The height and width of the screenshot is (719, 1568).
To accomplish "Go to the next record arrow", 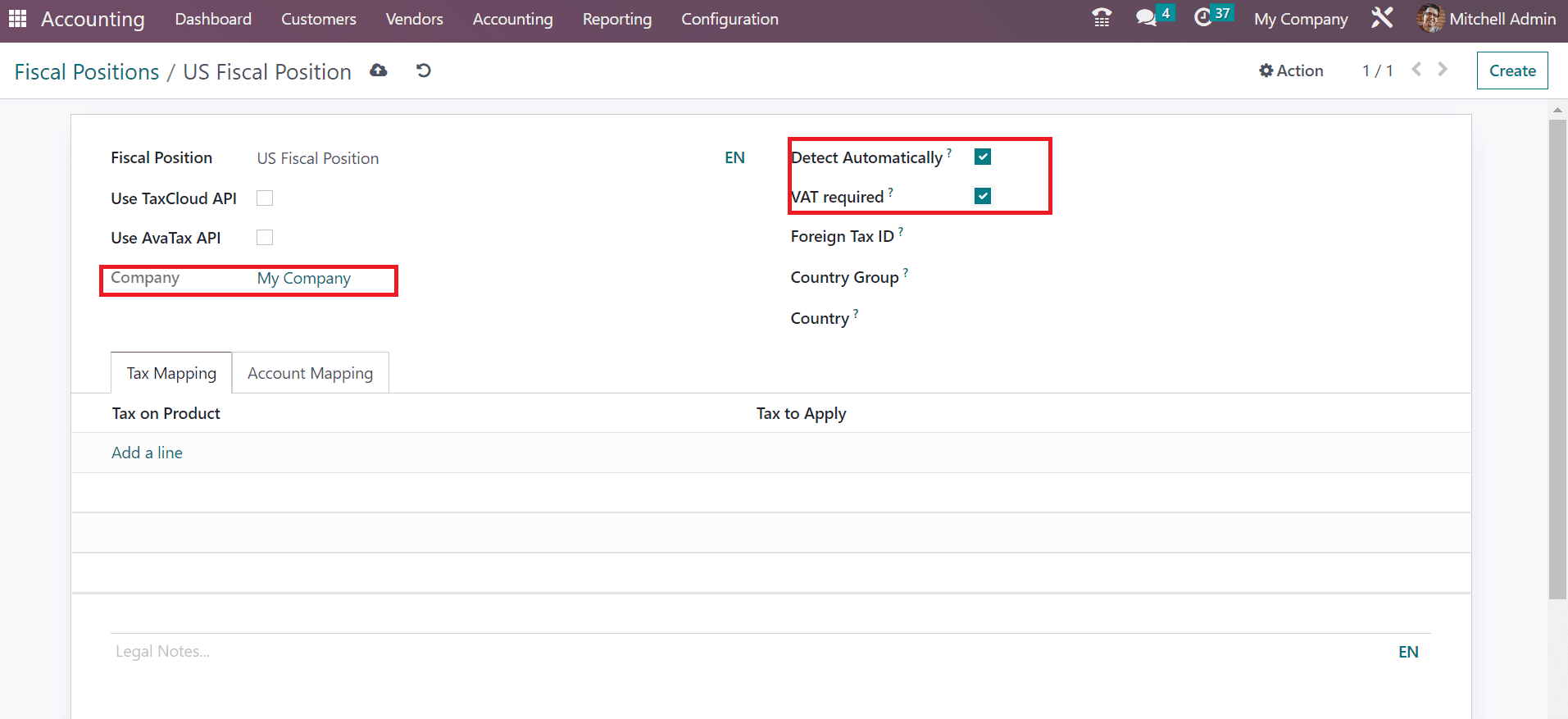I will [1443, 70].
